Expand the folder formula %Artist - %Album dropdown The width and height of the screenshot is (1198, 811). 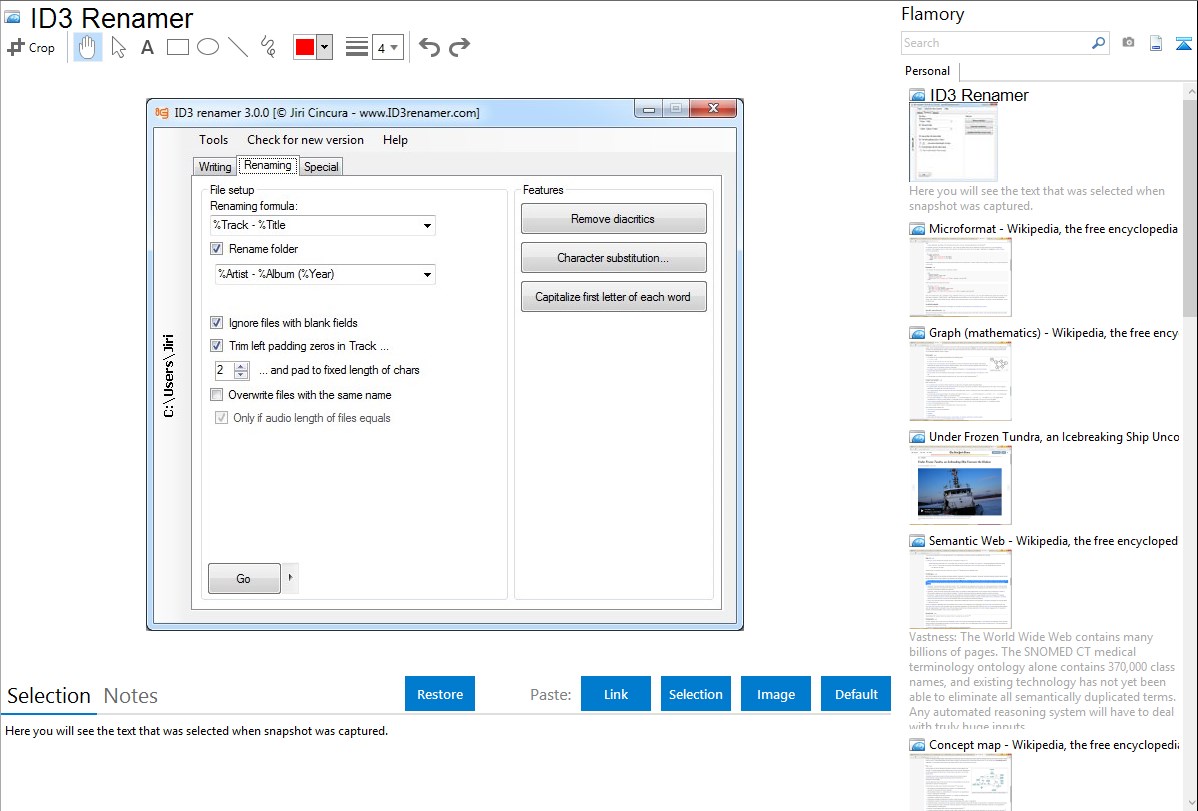[x=427, y=274]
